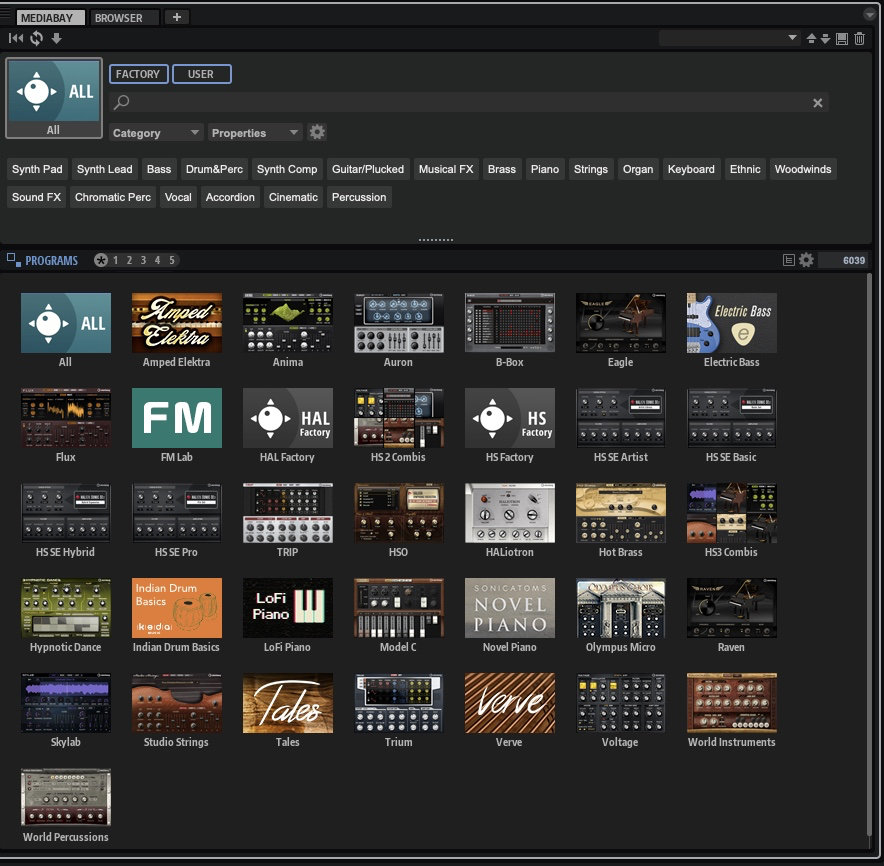Open the results list settings gear
Screen dimensions: 884x866
click(x=806, y=260)
